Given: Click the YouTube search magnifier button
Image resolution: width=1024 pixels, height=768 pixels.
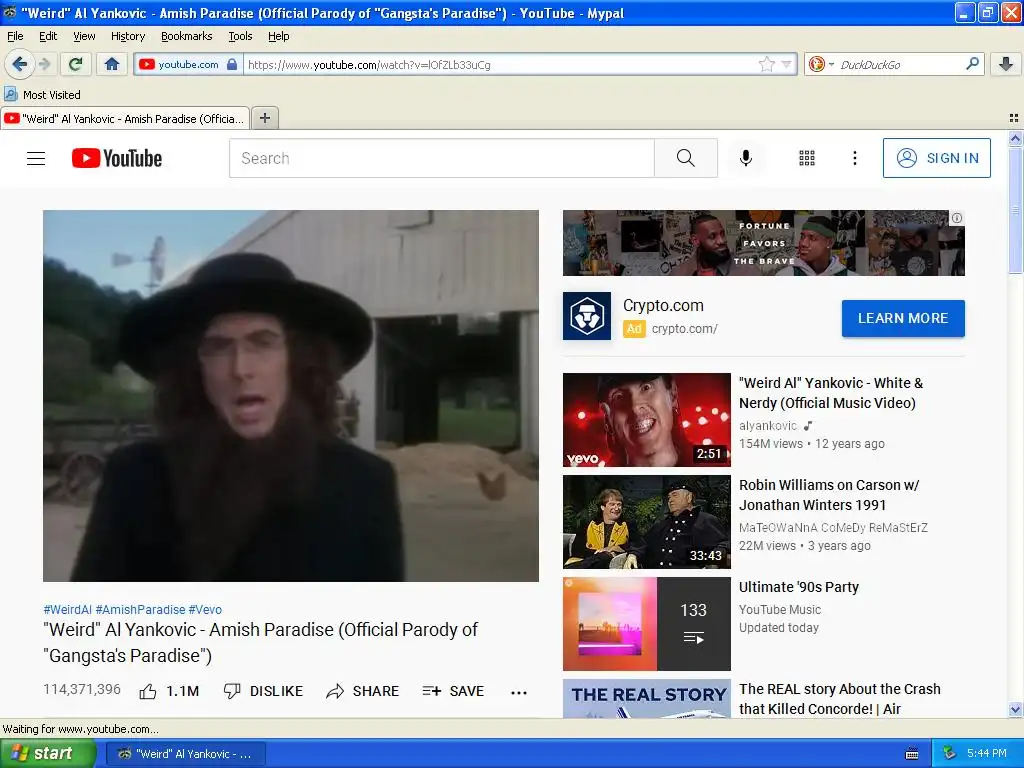Looking at the screenshot, I should click(686, 158).
